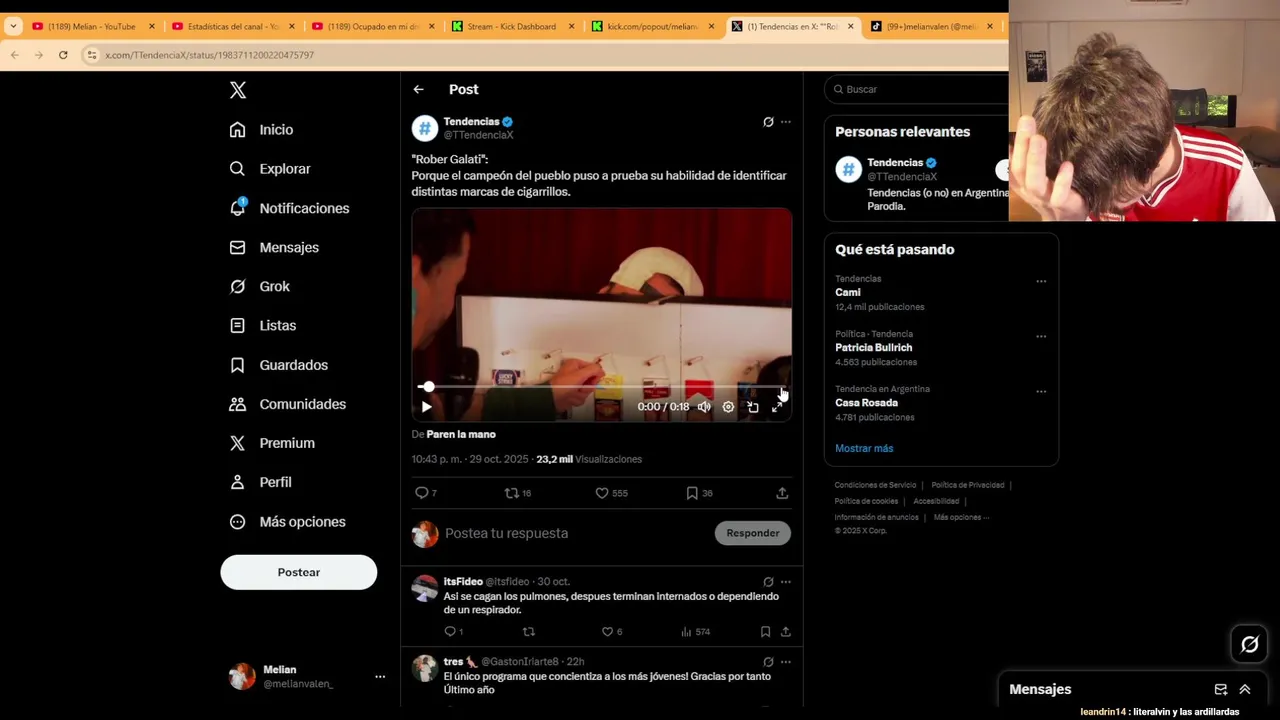Switch the video to fullscreen
Image resolution: width=1280 pixels, height=720 pixels.
pos(777,407)
